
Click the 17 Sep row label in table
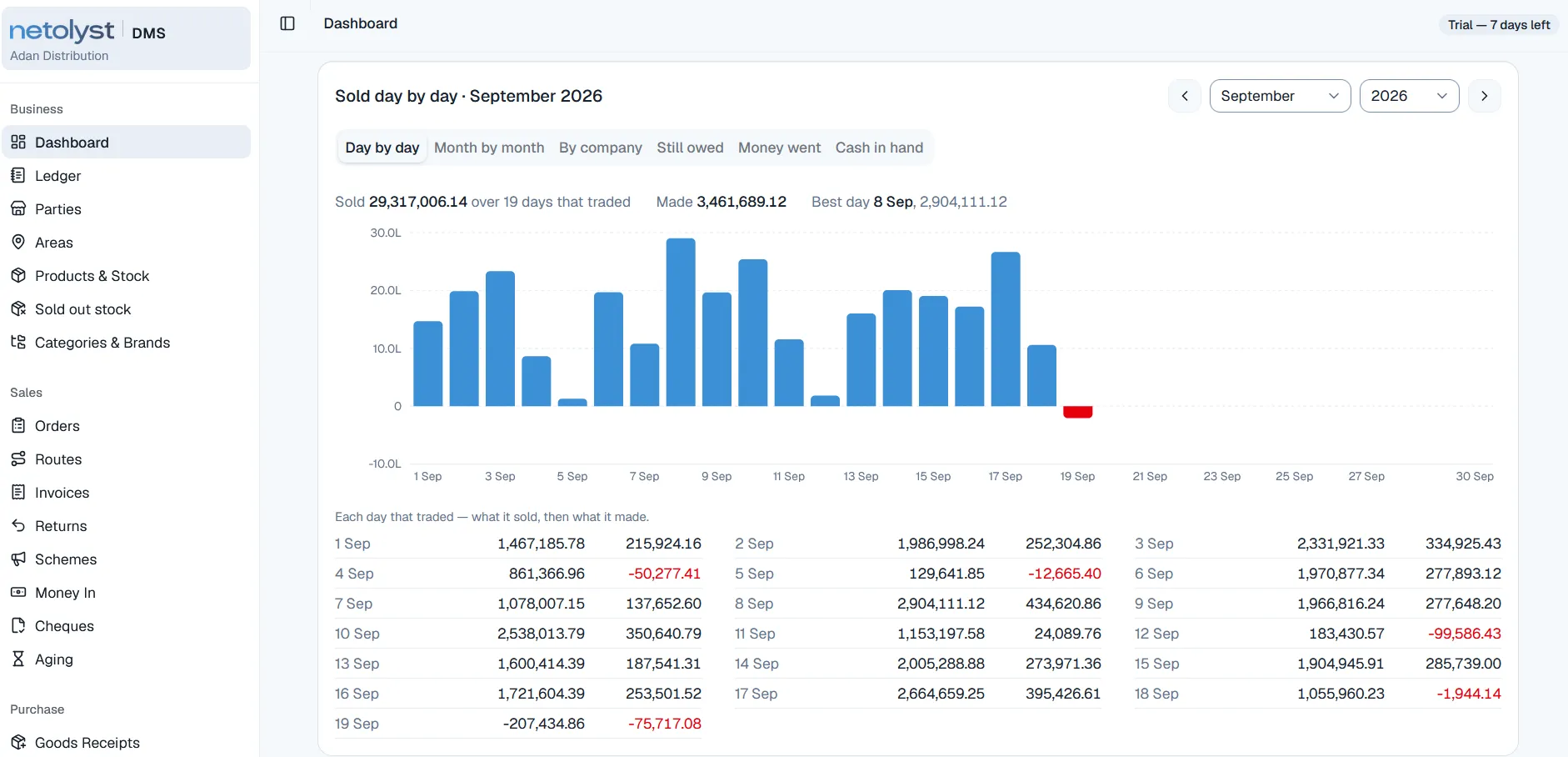pyautogui.click(x=756, y=694)
